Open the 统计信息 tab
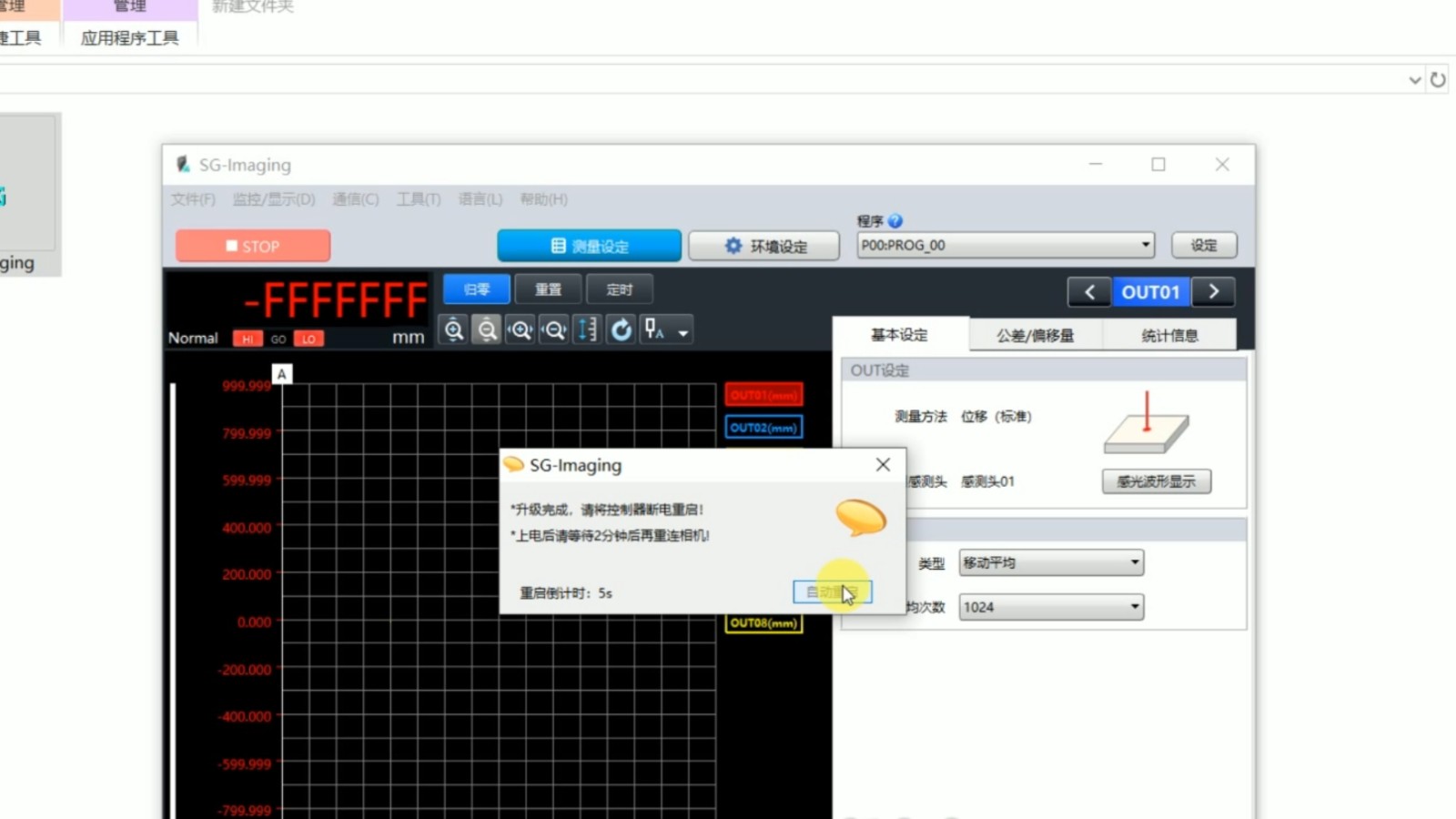Screen dimensions: 1456x819 [x=1169, y=336]
